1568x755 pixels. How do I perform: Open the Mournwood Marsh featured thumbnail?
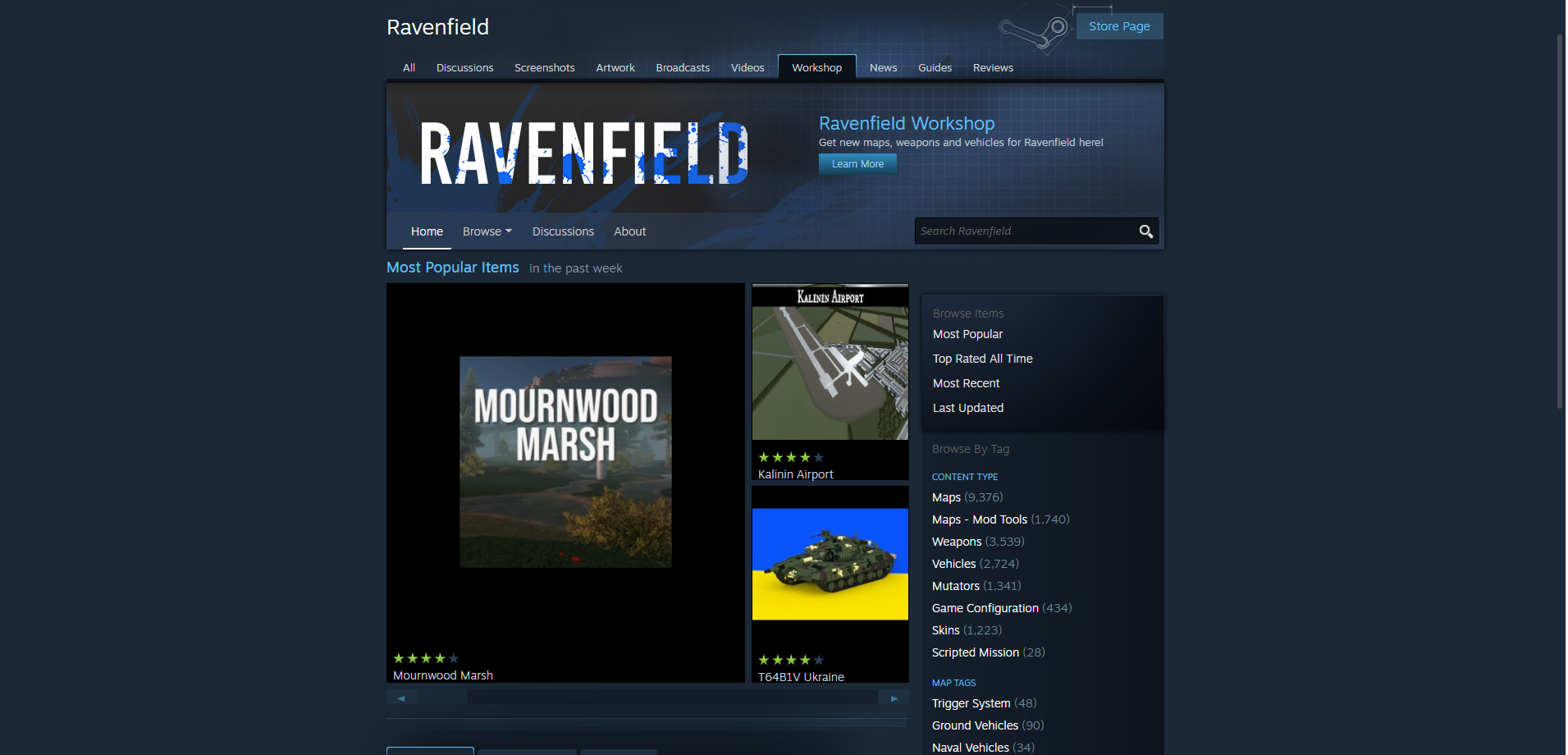click(565, 462)
